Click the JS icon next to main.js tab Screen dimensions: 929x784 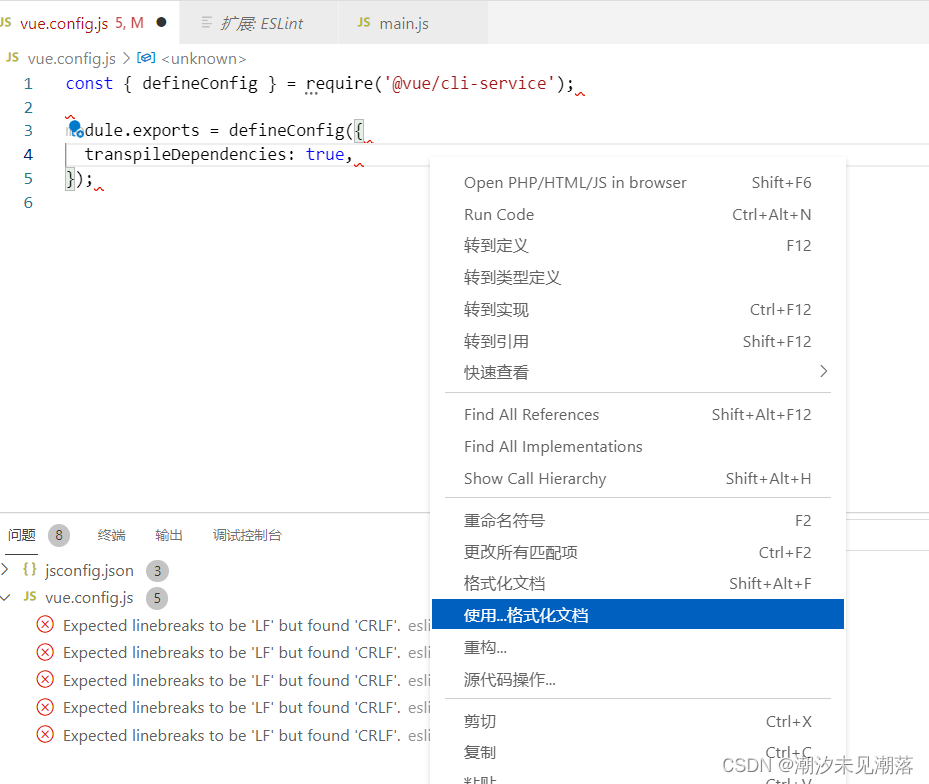(363, 21)
